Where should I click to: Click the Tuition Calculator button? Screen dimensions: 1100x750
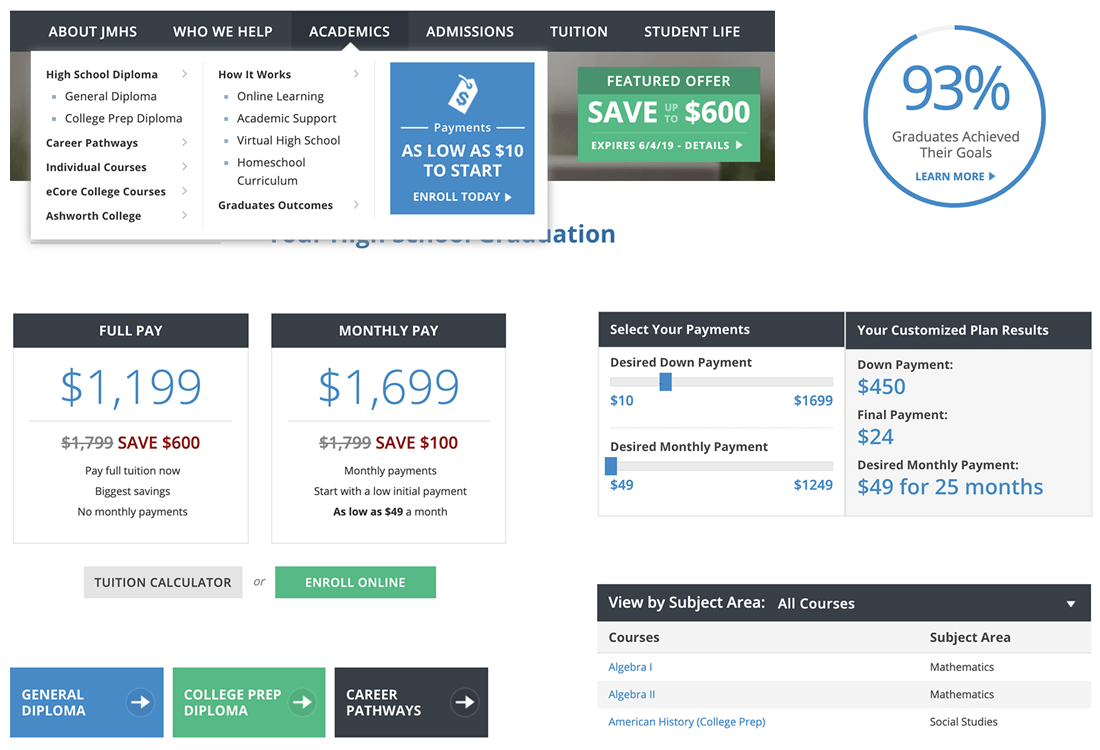point(163,582)
